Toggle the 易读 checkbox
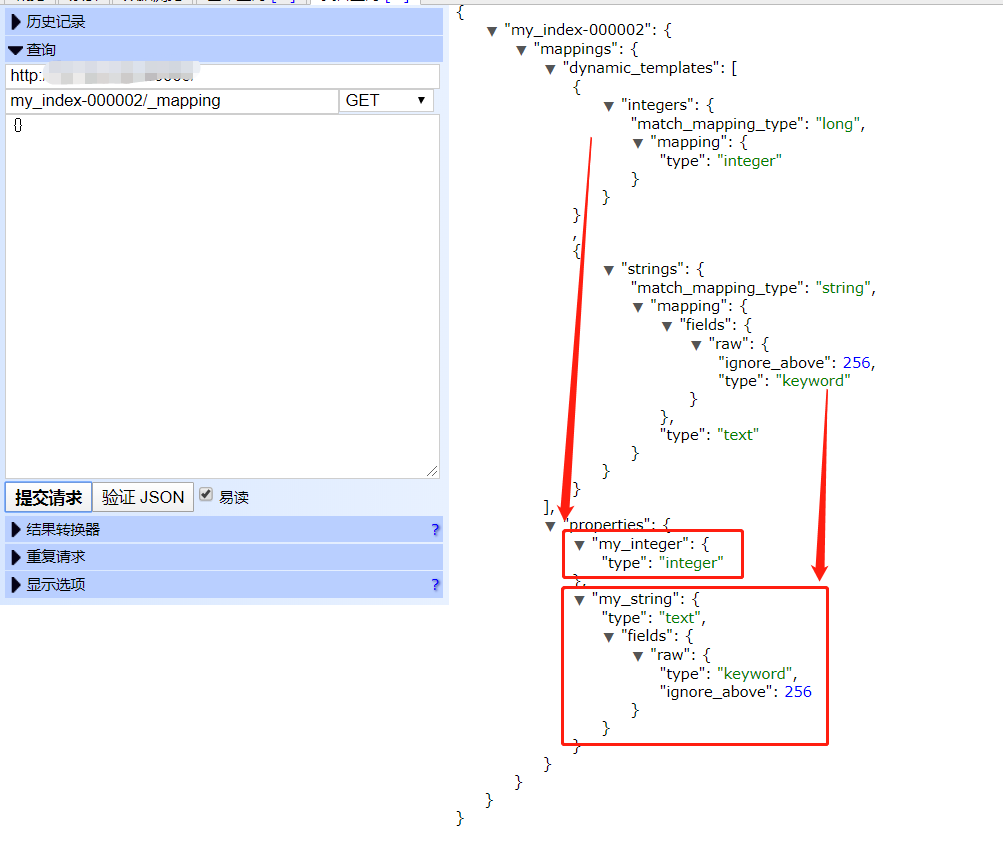The height and width of the screenshot is (844, 1003). (x=206, y=495)
